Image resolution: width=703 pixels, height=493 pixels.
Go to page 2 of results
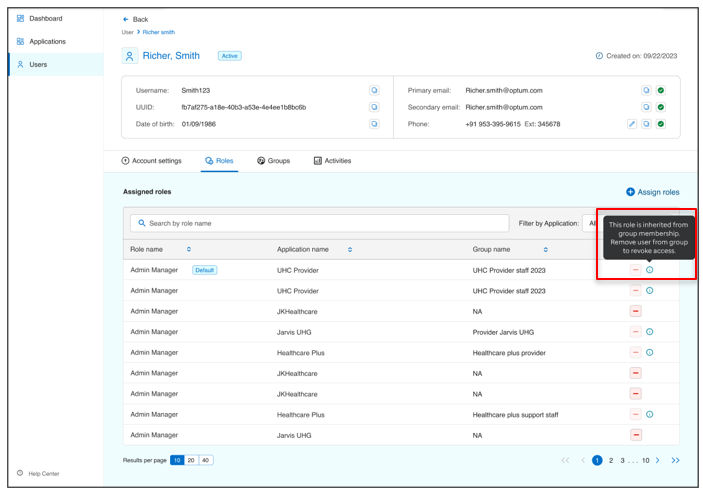coord(611,460)
